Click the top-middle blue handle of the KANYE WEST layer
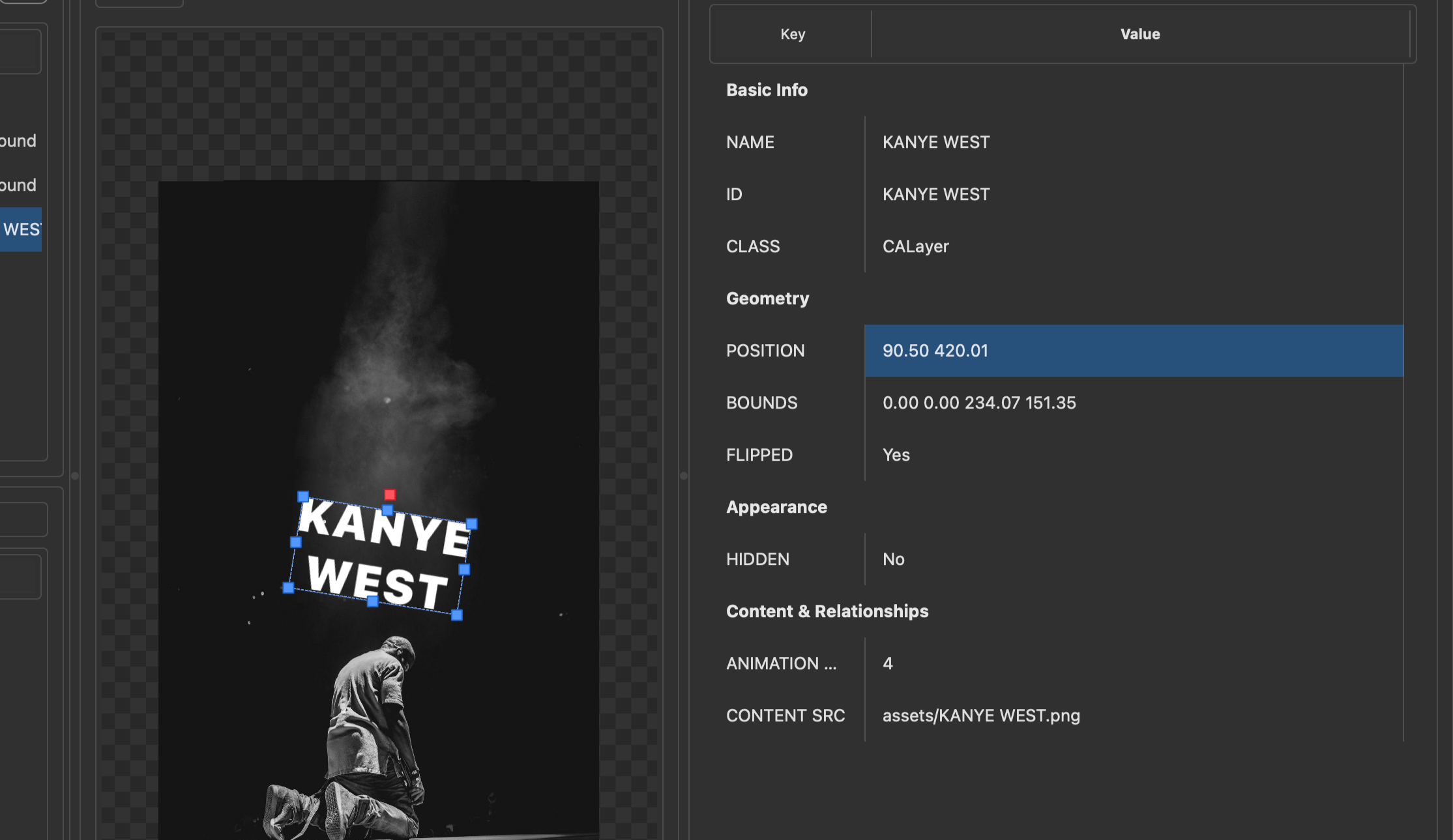Screen dimensions: 1453x840 pos(387,510)
